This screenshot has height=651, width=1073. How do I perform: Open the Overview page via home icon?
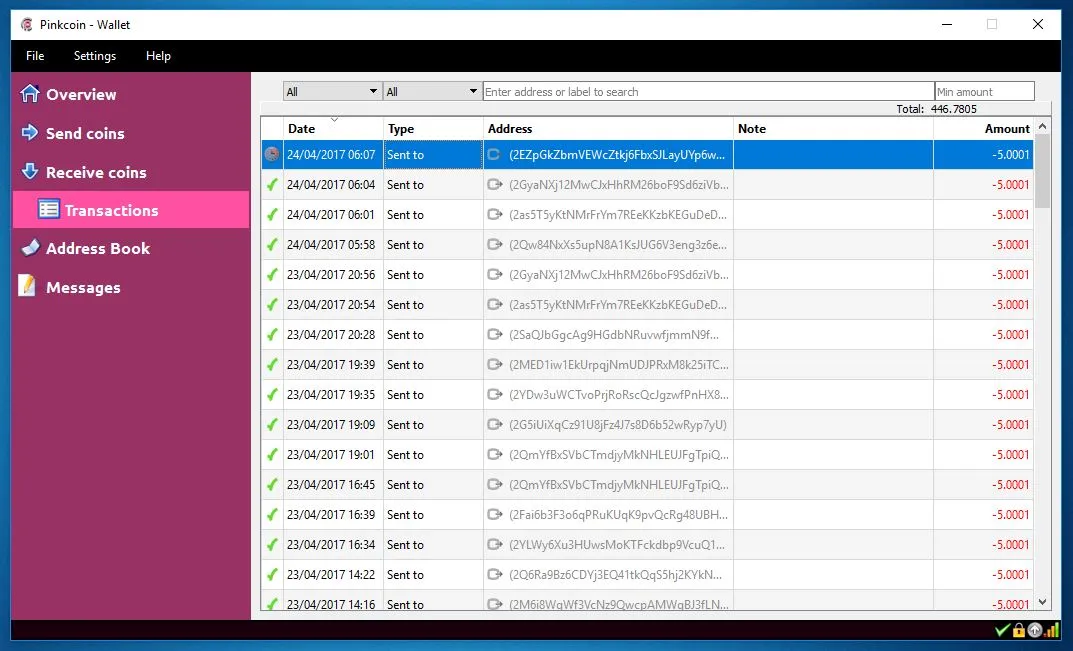pos(29,93)
